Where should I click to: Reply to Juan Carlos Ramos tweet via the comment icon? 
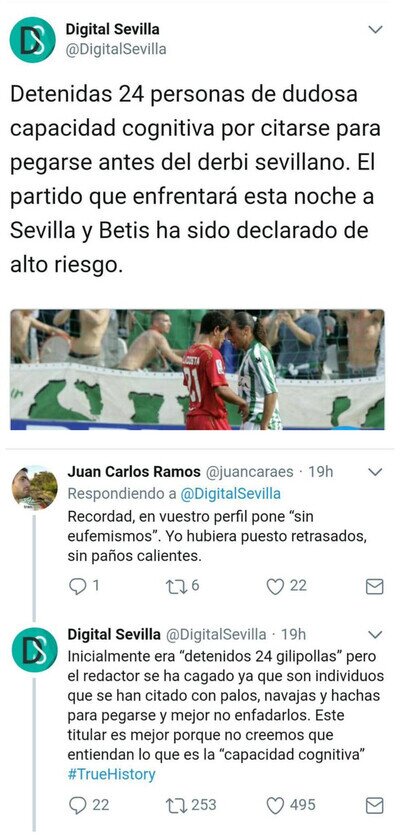coord(78,586)
